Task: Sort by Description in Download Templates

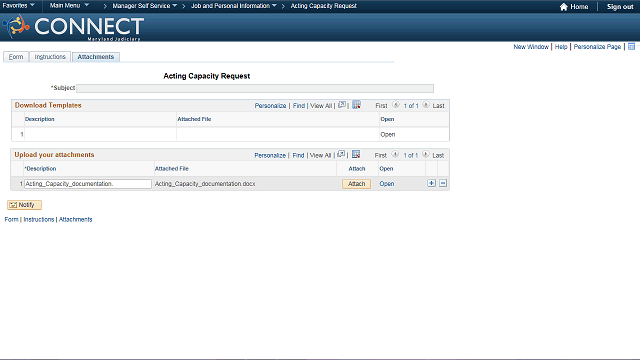Action: coord(40,119)
